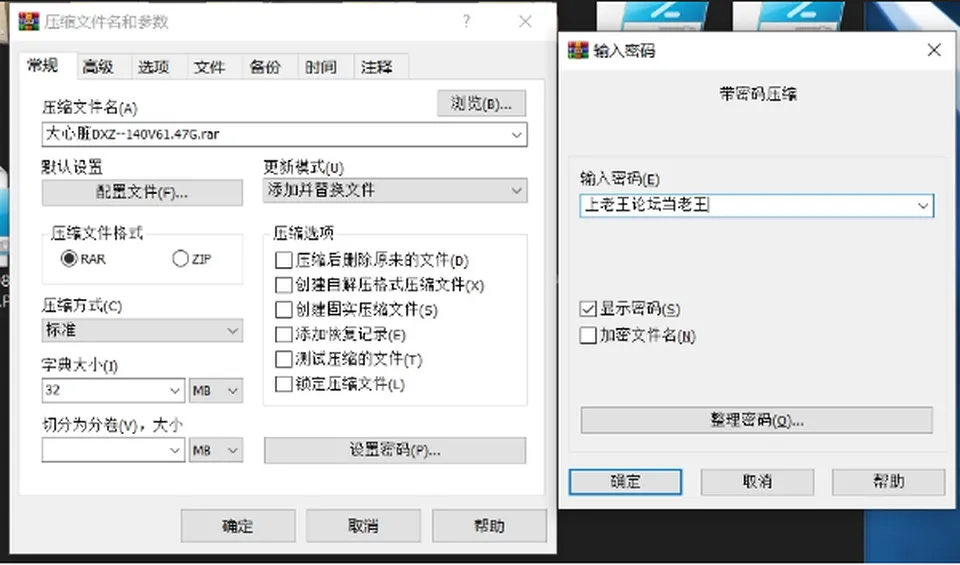
Task: Open the 选项 tab
Action: 154,67
